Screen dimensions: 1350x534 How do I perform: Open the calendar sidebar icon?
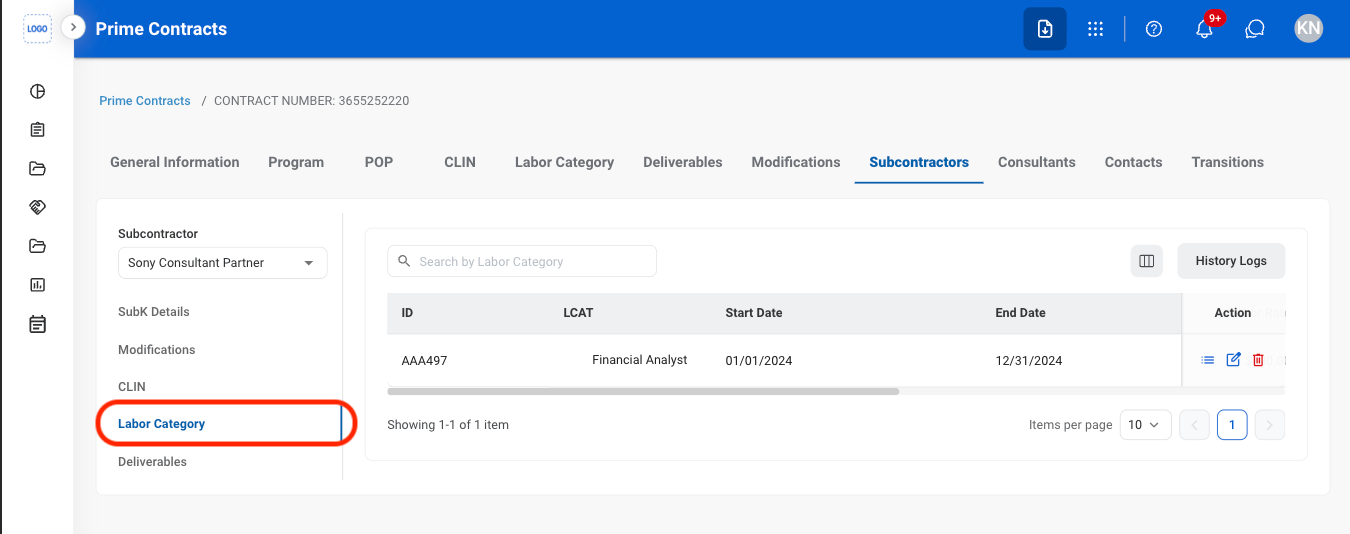[37, 324]
